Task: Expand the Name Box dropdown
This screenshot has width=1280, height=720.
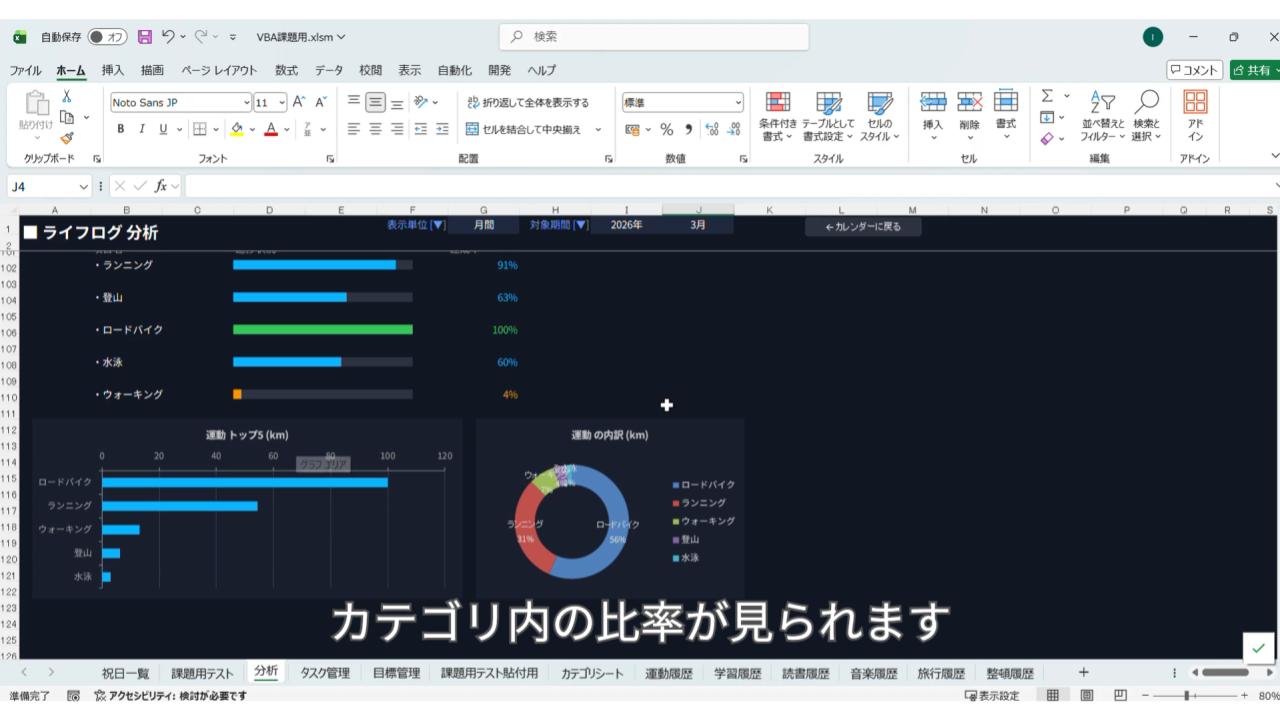Action: click(x=84, y=186)
